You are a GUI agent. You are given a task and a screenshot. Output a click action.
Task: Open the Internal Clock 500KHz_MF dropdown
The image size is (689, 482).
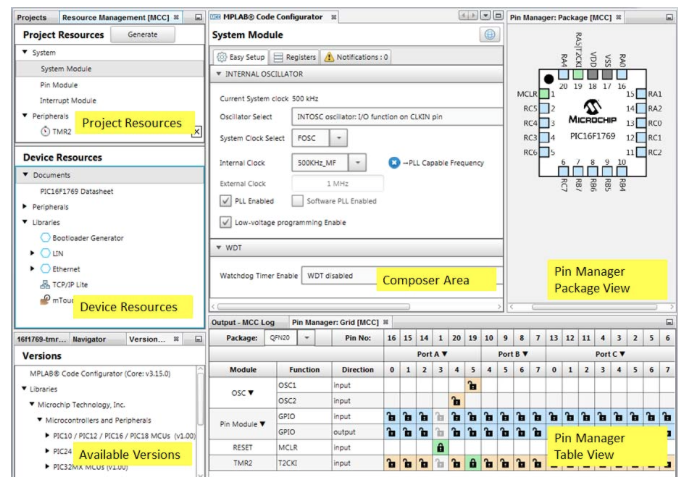click(x=358, y=162)
